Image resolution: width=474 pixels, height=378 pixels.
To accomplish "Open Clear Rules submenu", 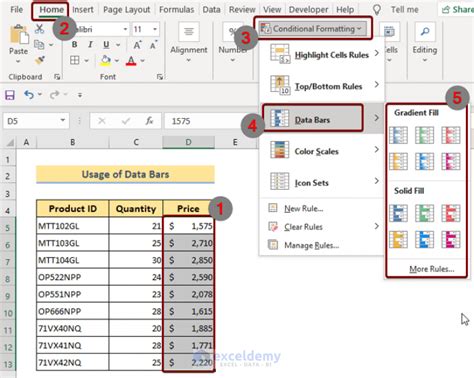I will click(322, 227).
